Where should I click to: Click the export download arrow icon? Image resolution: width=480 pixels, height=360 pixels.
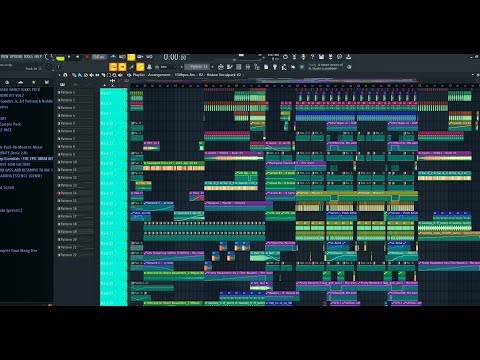[x=348, y=57]
